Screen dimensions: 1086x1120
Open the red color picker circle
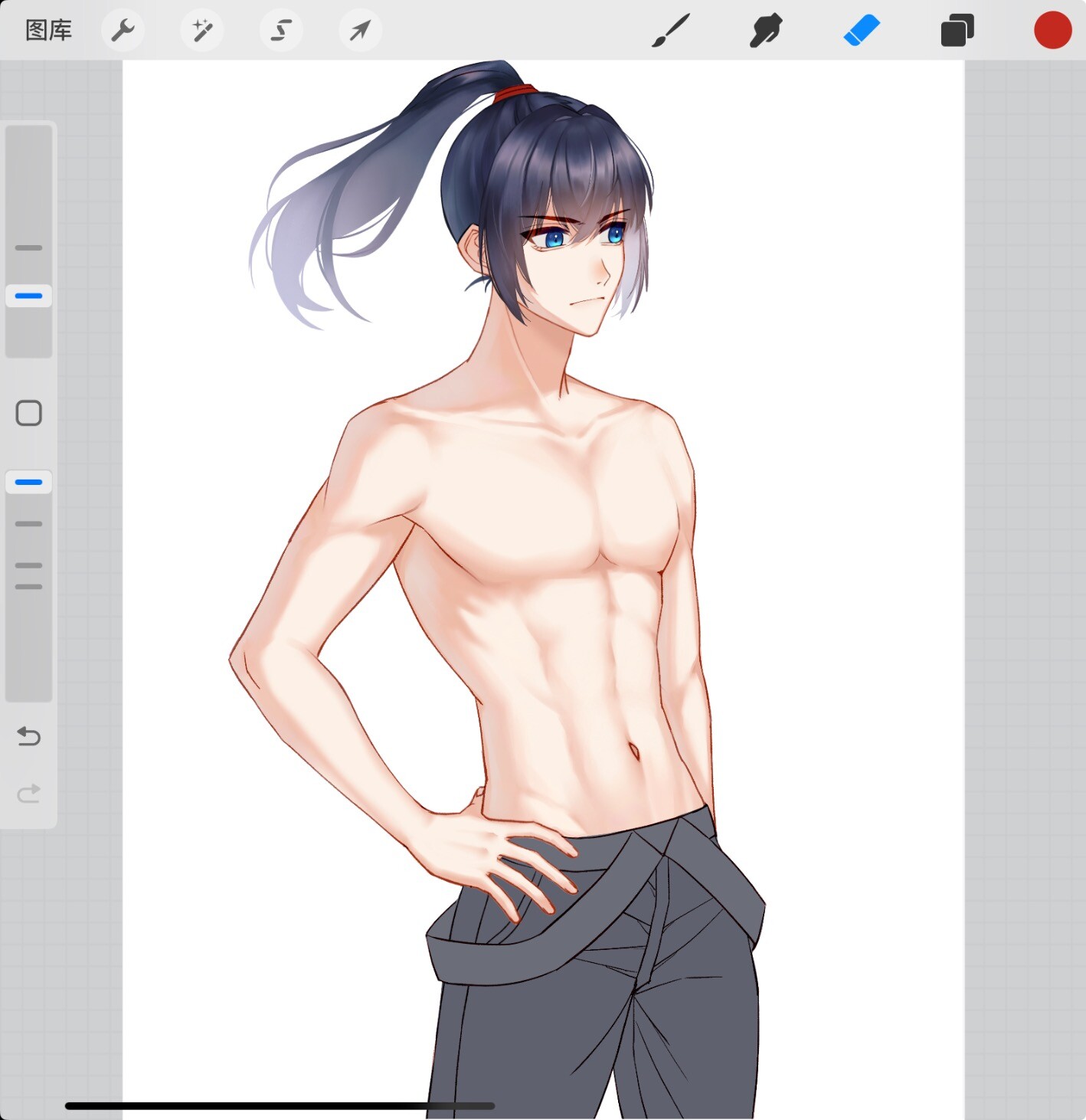[1053, 31]
